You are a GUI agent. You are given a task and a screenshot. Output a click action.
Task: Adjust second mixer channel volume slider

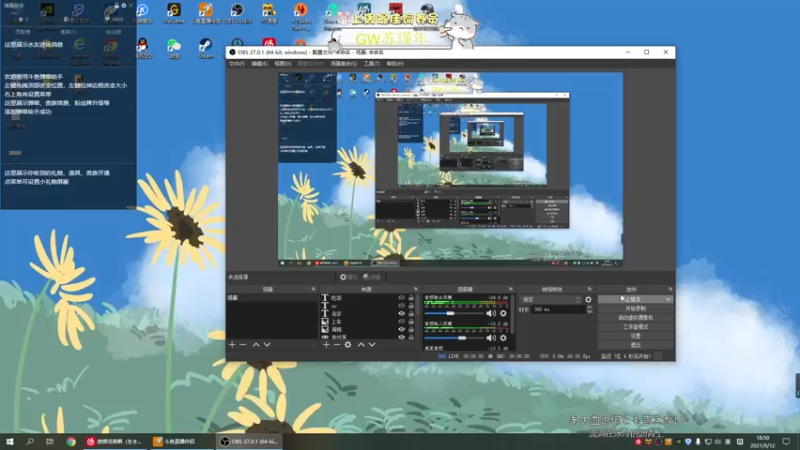453,338
